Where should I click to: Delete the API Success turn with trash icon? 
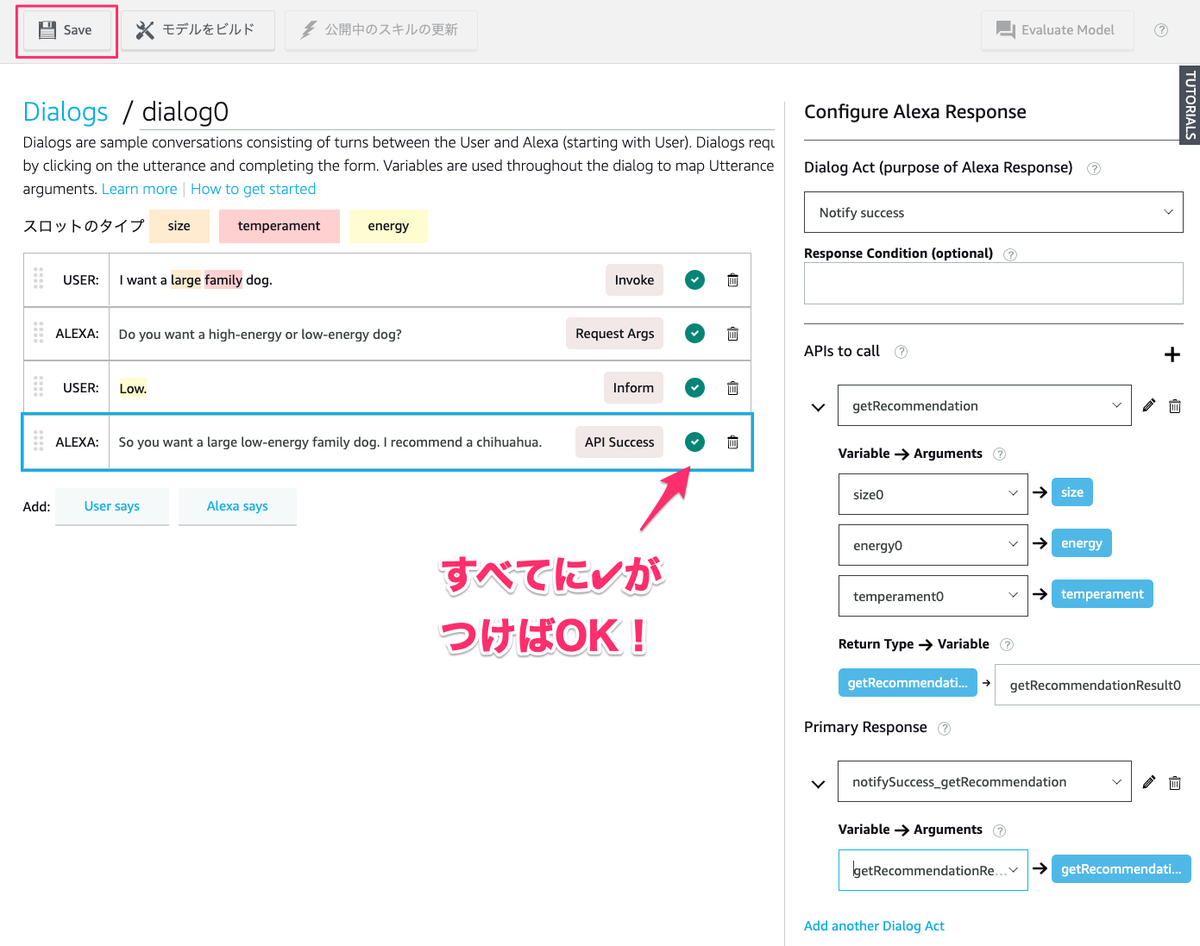[733, 442]
